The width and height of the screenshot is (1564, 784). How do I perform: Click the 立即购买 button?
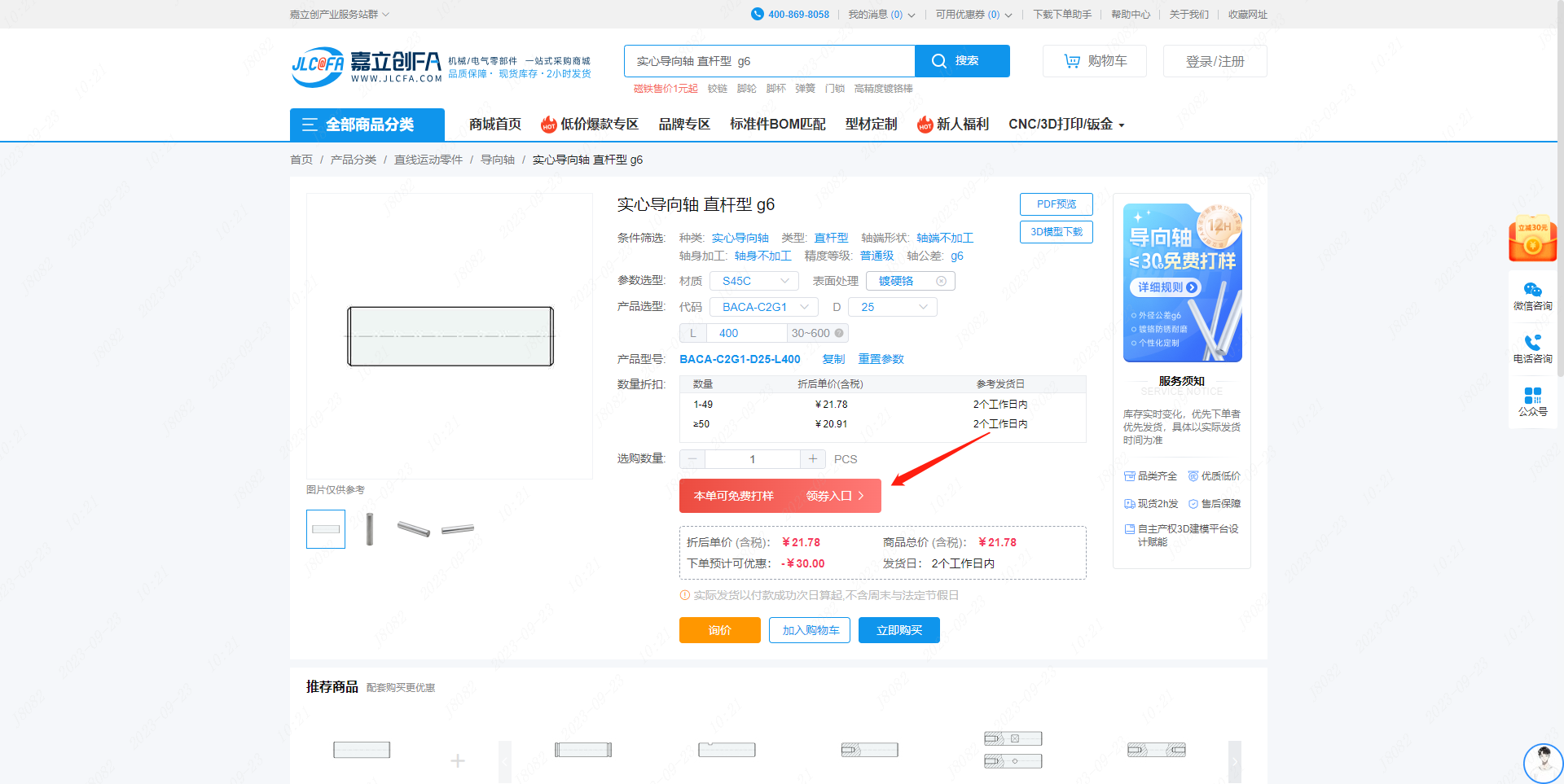pos(898,630)
